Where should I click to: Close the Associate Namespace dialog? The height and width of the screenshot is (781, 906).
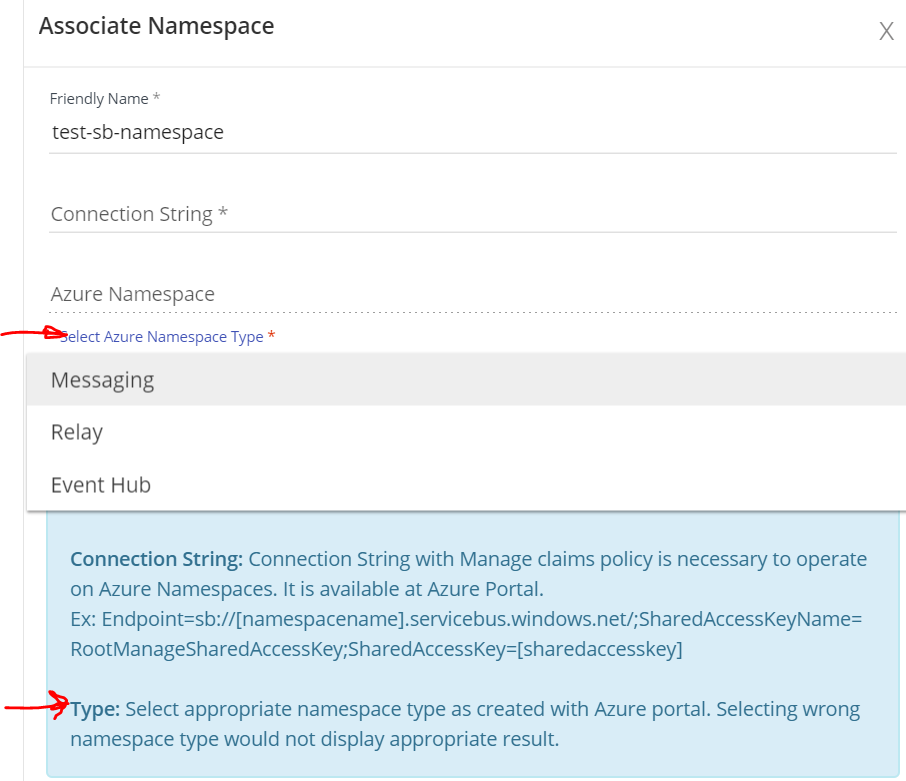886,31
